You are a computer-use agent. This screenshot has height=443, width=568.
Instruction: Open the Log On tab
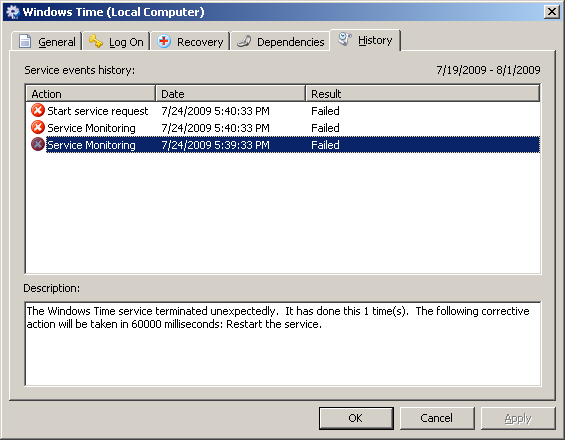pos(117,41)
